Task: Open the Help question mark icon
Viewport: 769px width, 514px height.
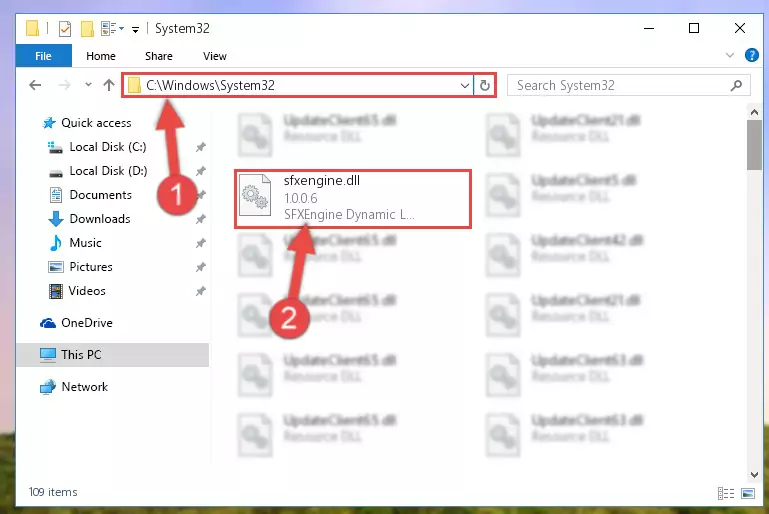Action: pyautogui.click(x=751, y=55)
